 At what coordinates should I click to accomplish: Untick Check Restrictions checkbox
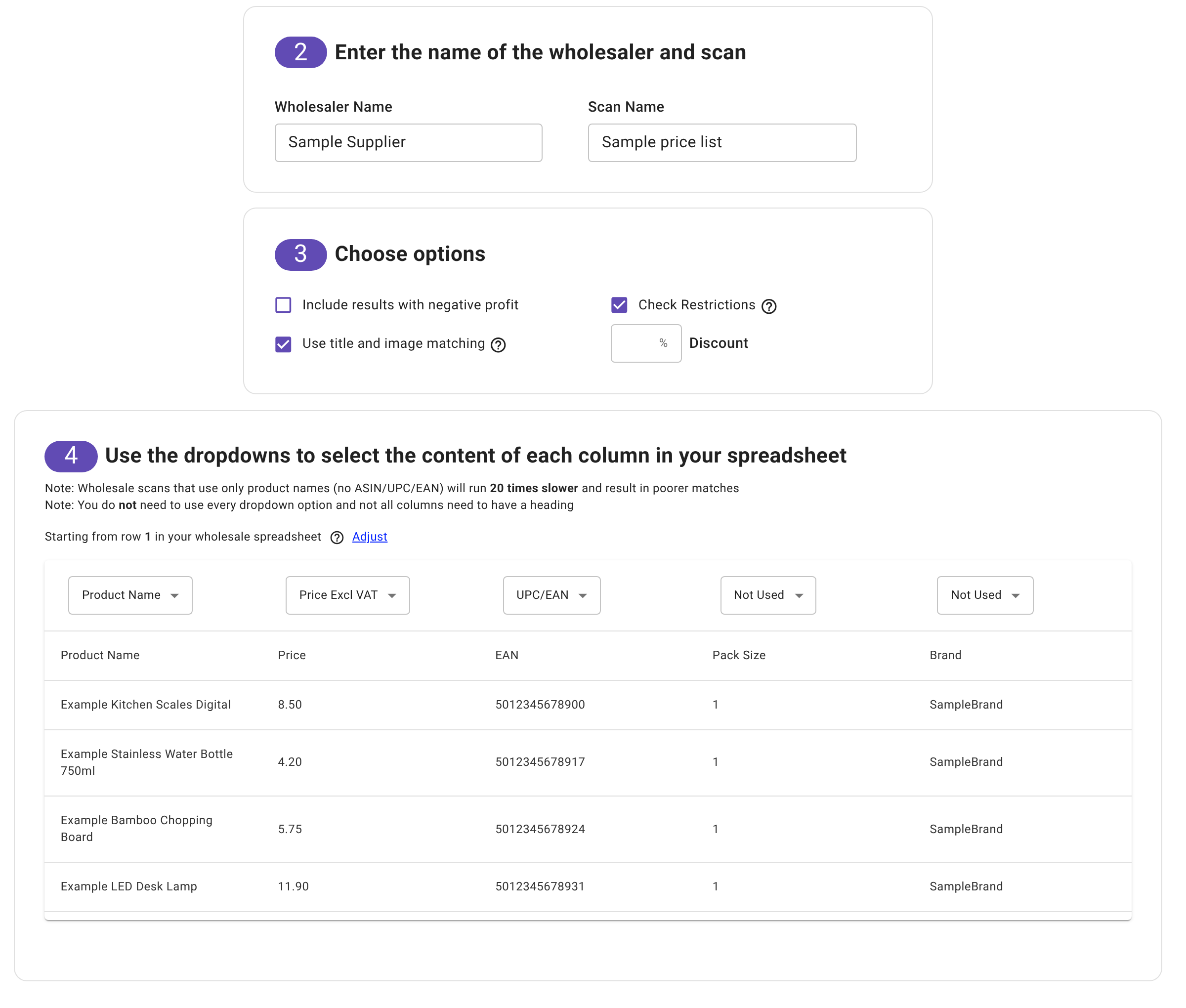619,304
